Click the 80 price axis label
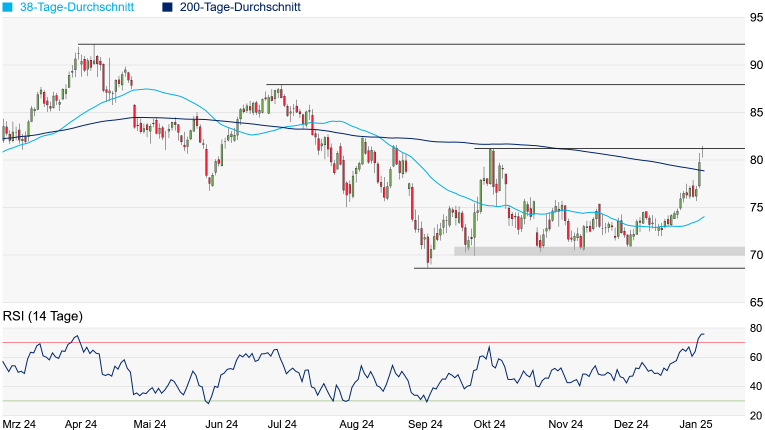This screenshot has height=430, width=765. coord(756,160)
